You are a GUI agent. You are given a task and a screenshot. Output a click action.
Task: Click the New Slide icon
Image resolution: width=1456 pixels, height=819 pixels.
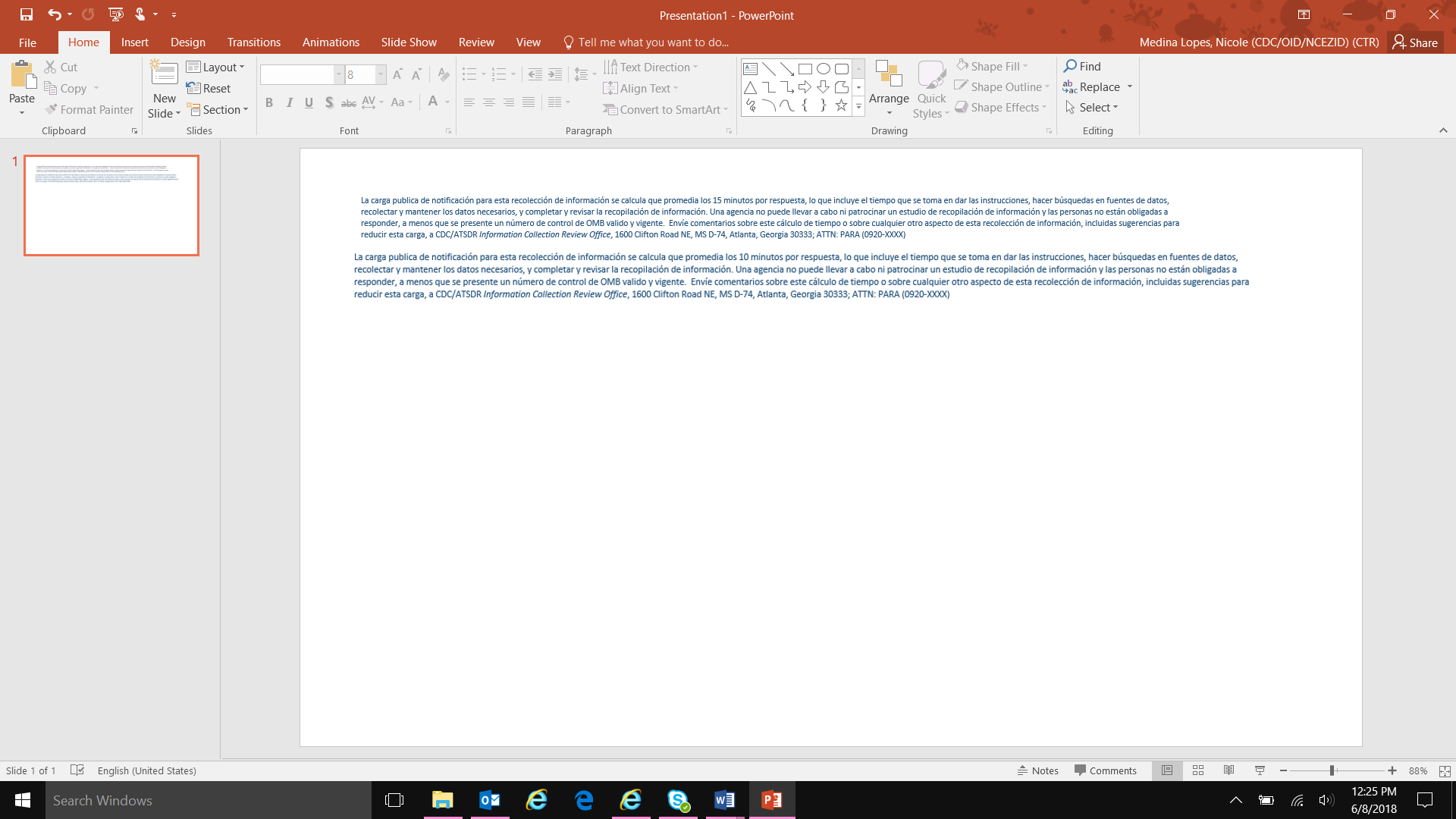pos(164,74)
